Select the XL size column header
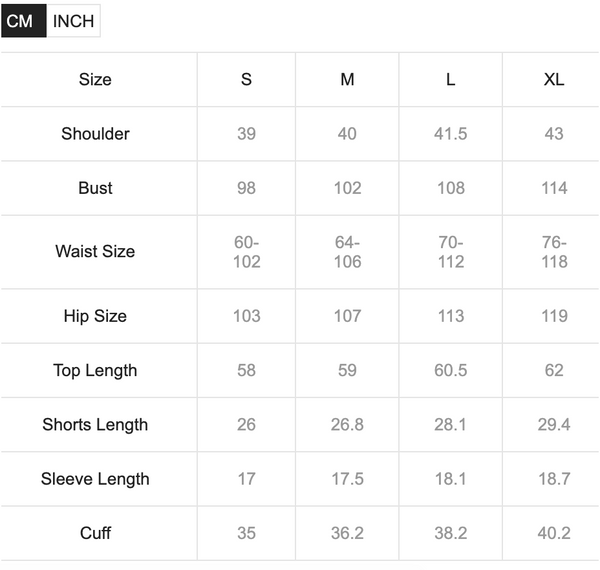Screen dimensions: 600x570 pyautogui.click(x=554, y=80)
